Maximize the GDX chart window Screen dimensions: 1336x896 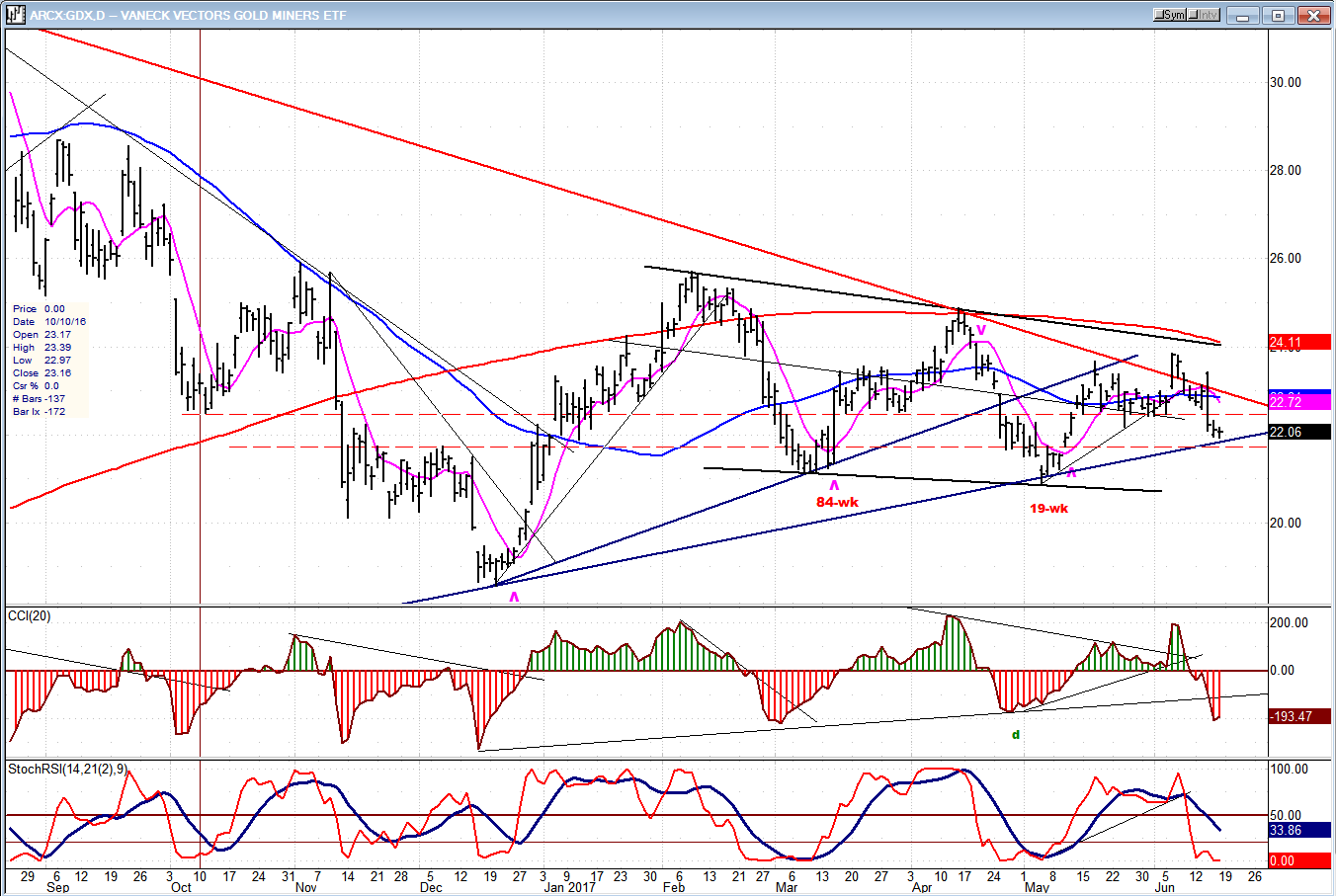click(1278, 15)
